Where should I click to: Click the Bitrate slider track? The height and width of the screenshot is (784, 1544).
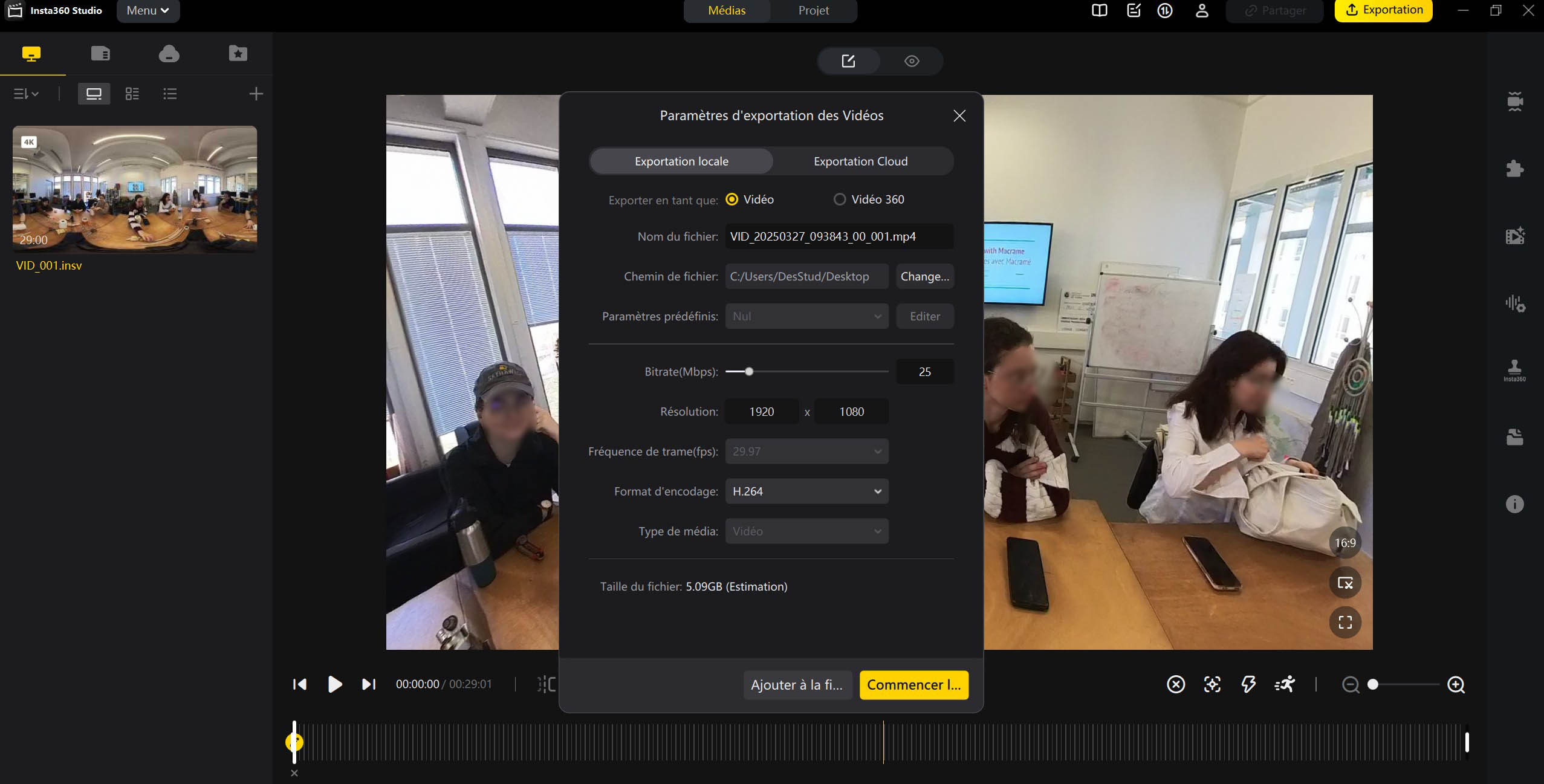(816, 372)
